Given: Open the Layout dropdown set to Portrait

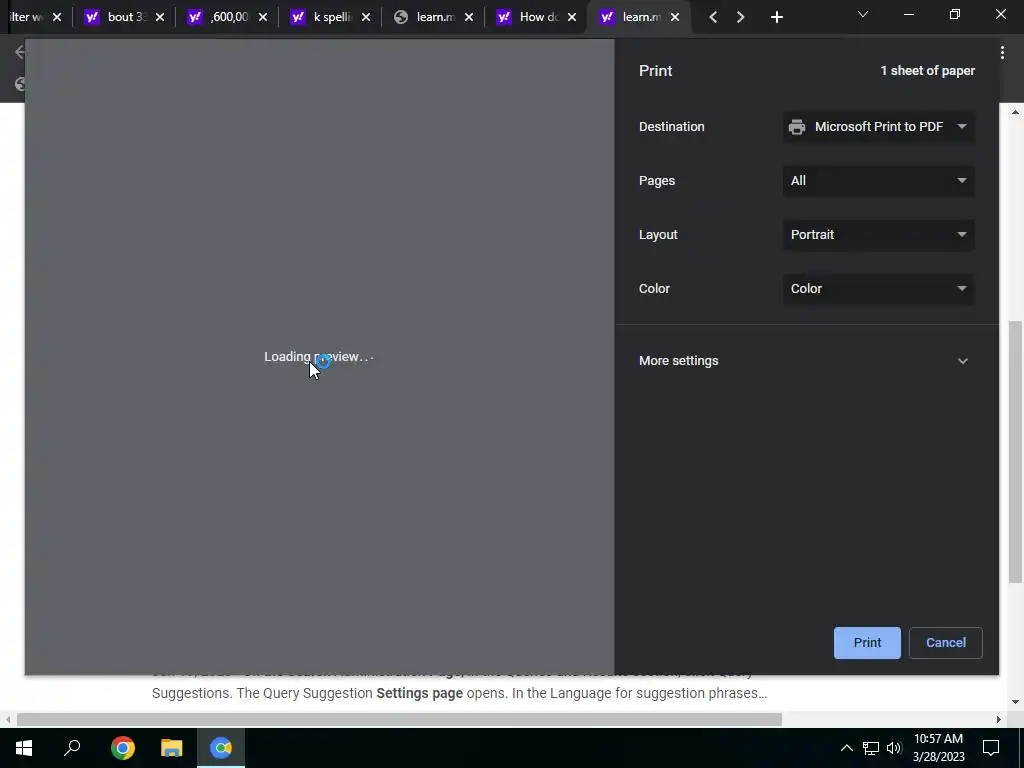Looking at the screenshot, I should 878,234.
